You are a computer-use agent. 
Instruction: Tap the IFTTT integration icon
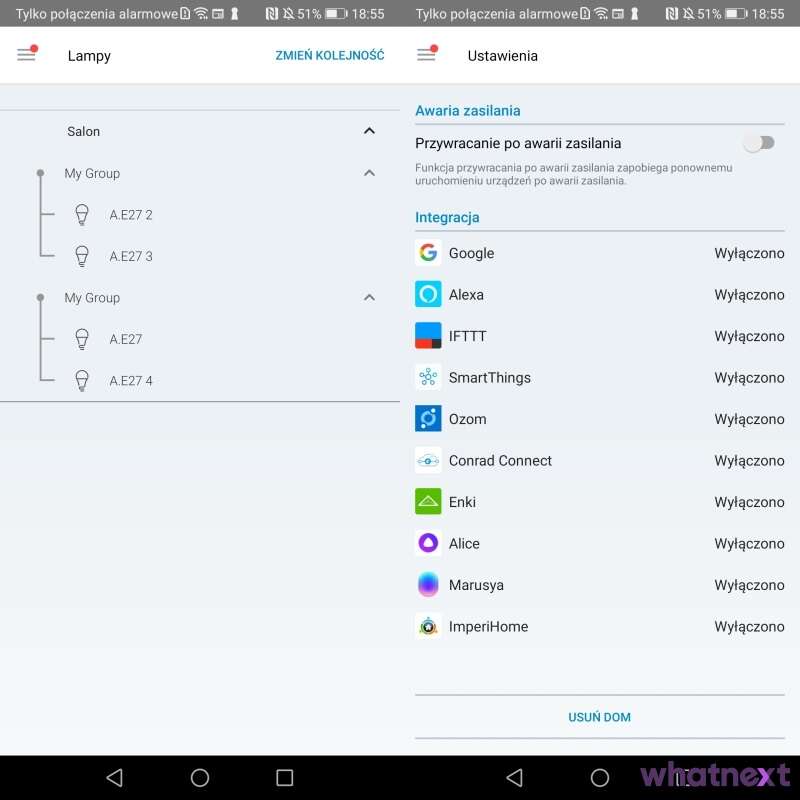click(428, 336)
